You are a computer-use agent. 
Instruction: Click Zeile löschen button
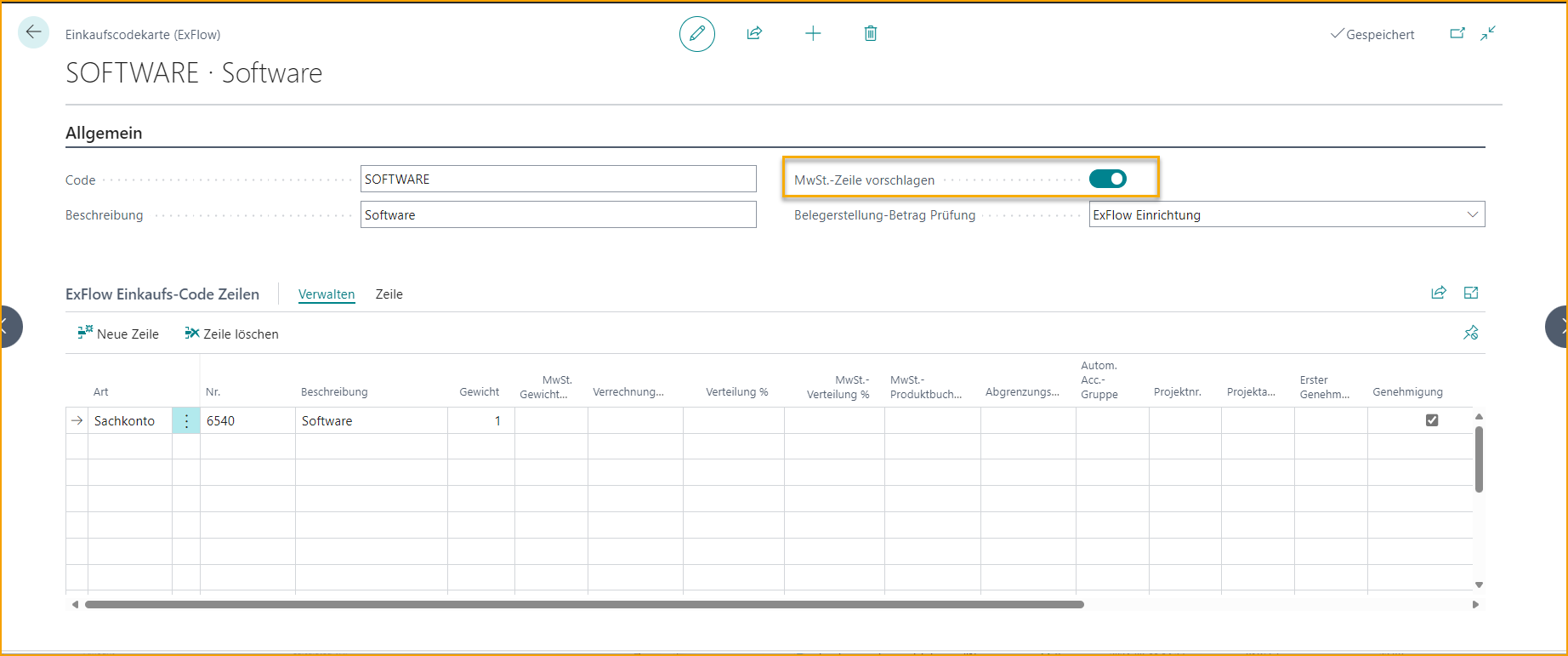click(232, 334)
